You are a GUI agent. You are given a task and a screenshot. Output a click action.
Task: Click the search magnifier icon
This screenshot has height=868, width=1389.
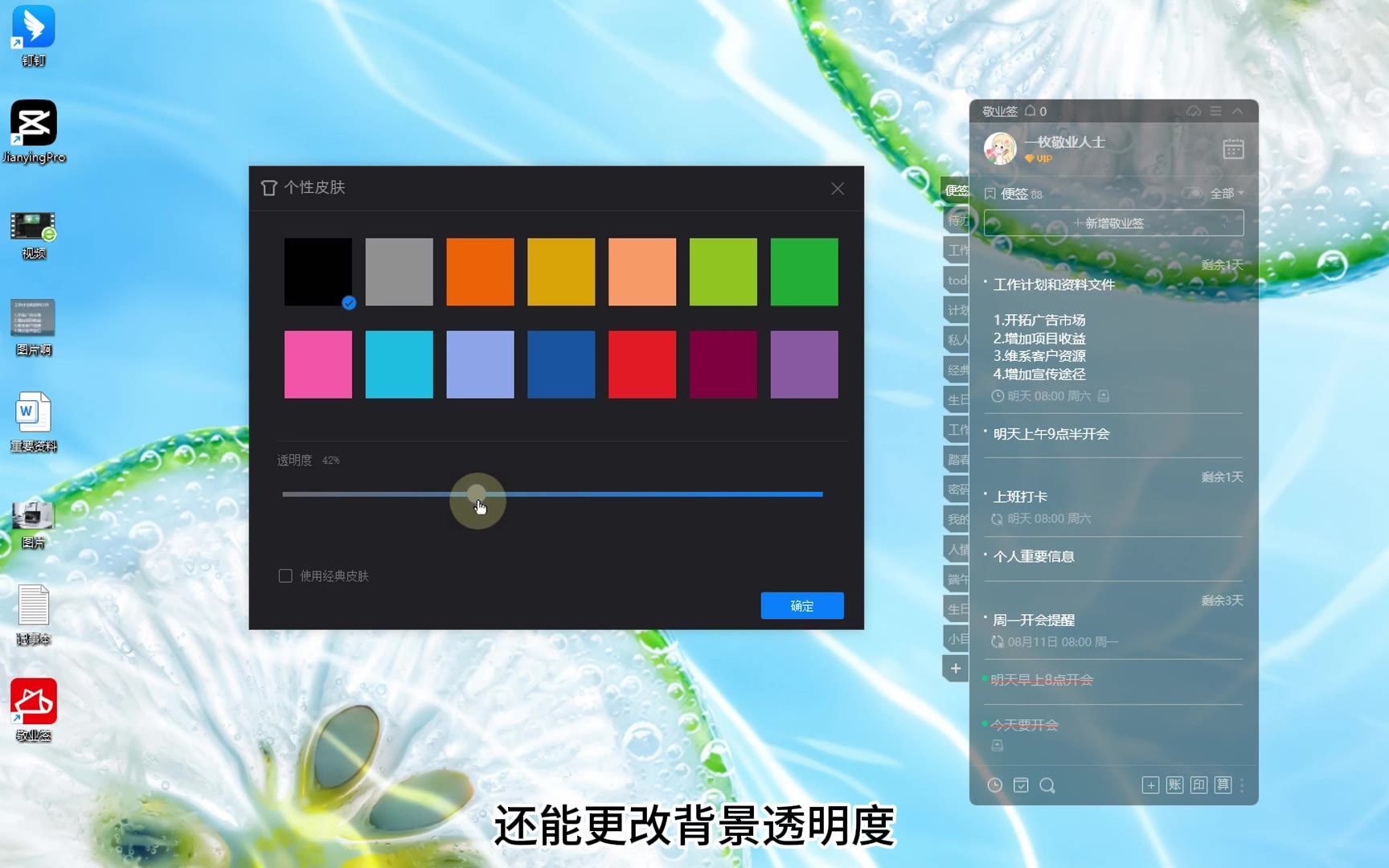[x=1047, y=785]
